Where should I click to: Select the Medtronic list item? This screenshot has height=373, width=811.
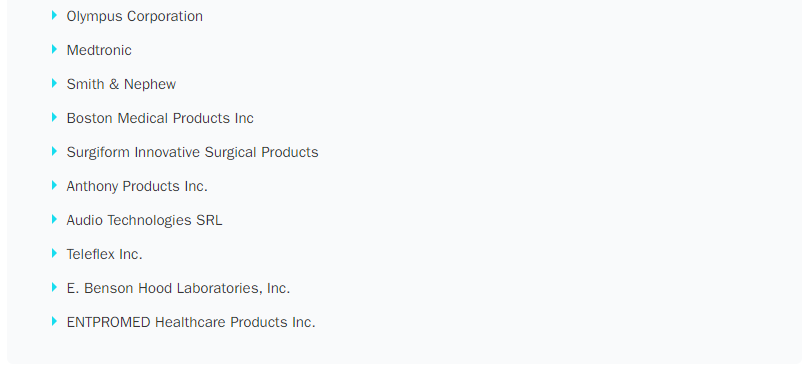pyautogui.click(x=99, y=50)
